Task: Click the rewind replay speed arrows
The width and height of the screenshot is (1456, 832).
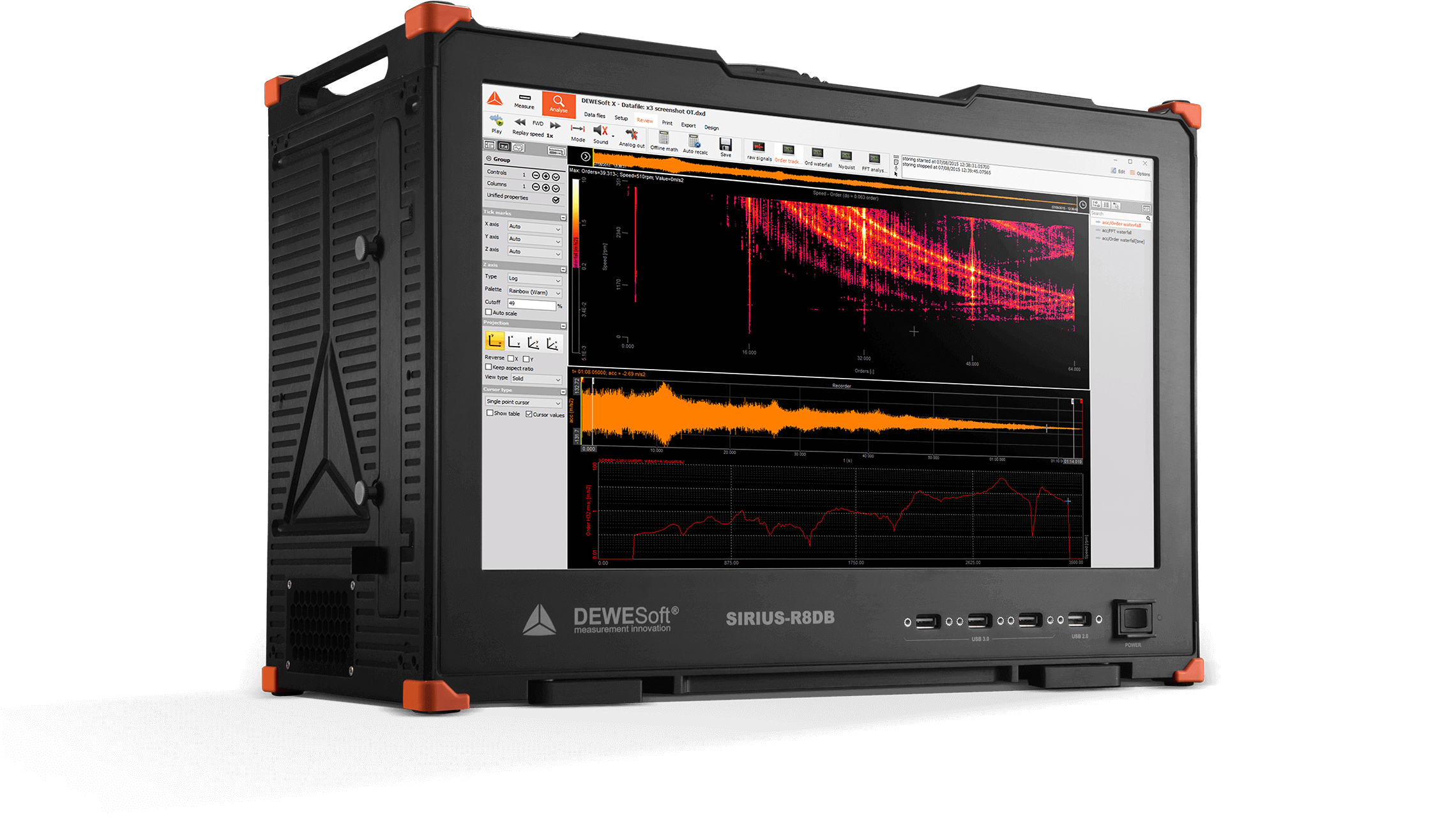Action: [x=520, y=122]
